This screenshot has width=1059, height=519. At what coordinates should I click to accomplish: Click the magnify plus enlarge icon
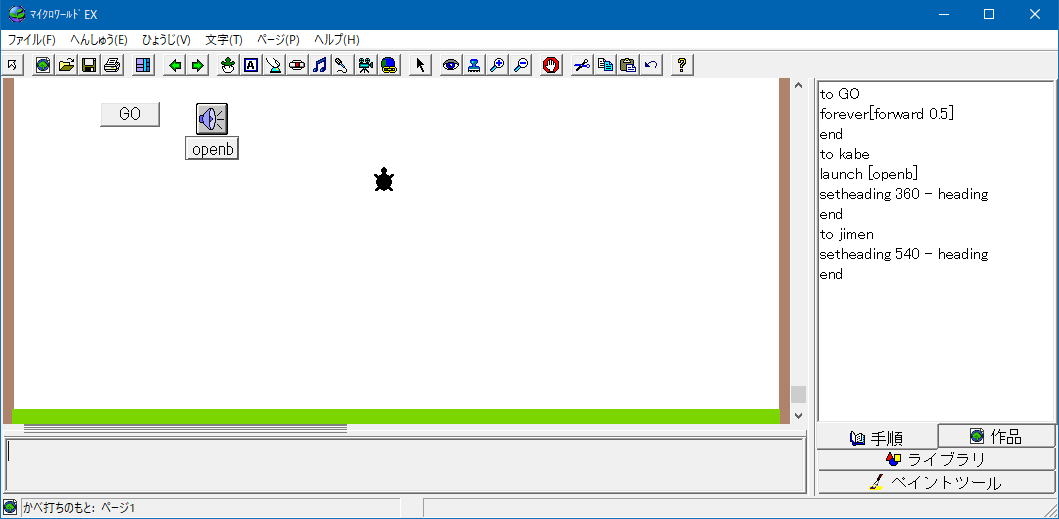(x=497, y=66)
